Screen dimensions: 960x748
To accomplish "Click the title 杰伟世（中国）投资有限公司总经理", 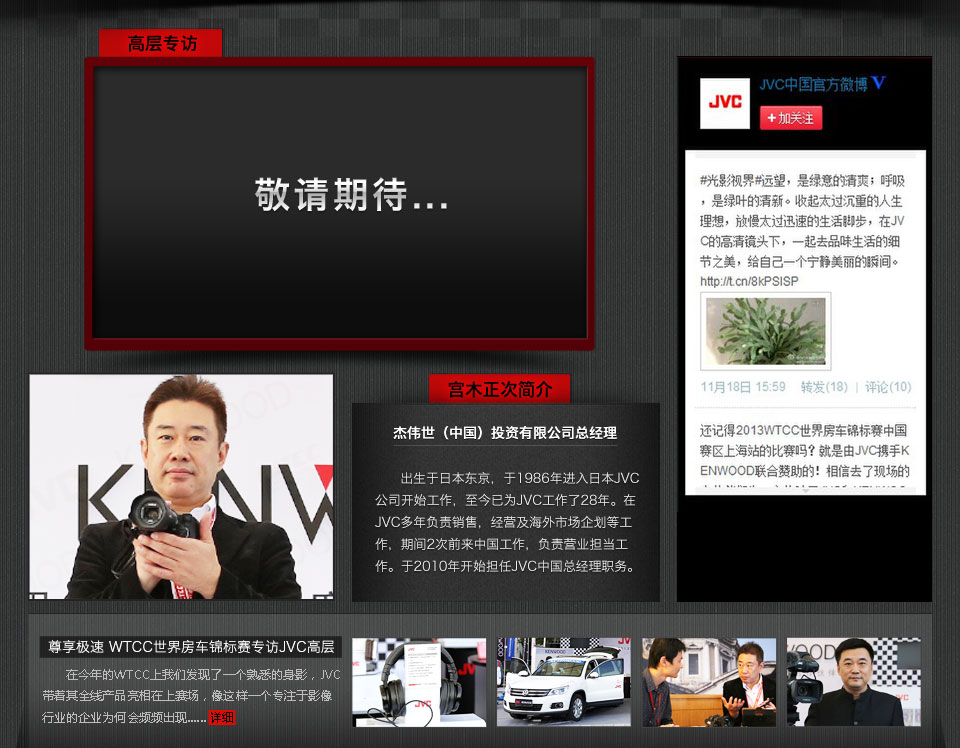I will [x=505, y=433].
